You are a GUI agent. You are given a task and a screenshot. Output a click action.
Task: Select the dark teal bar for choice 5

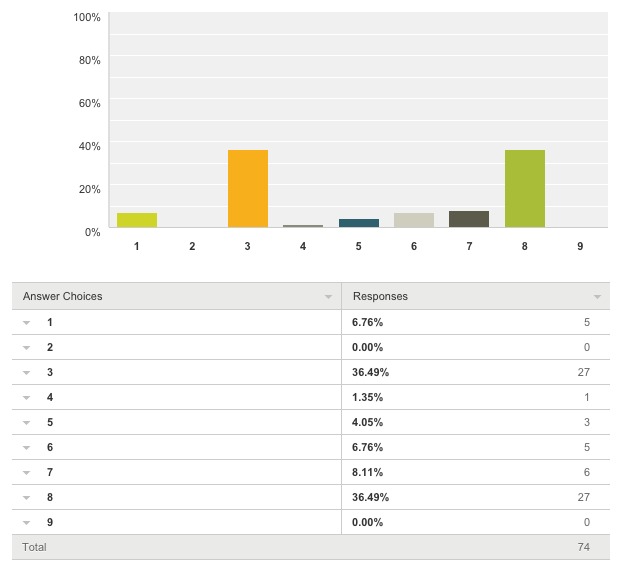pos(359,223)
